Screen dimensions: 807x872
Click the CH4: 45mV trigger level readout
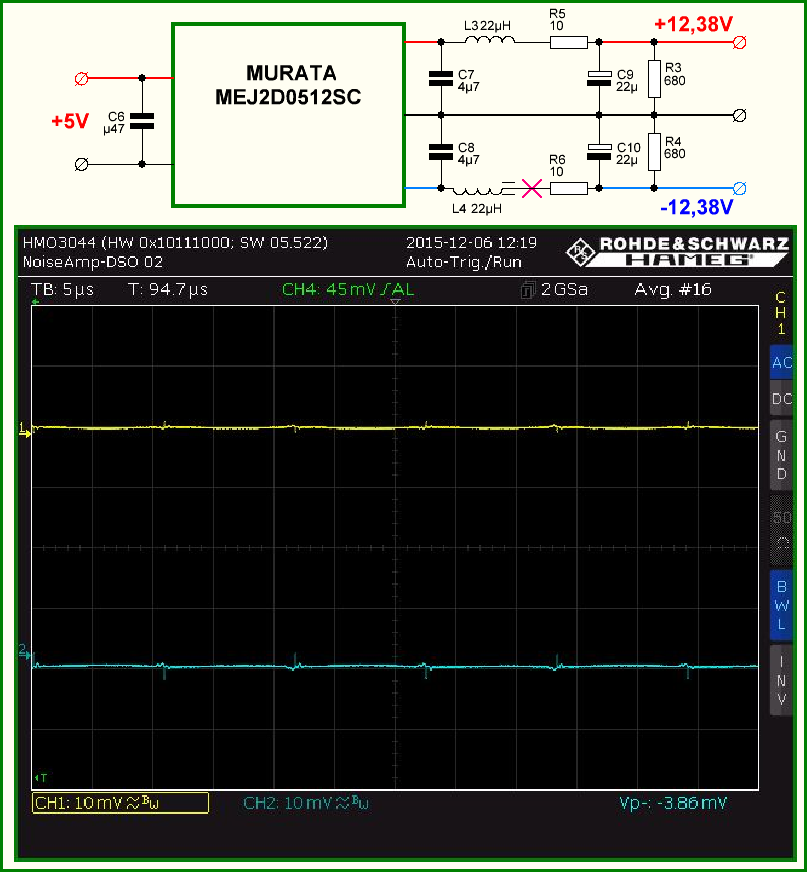[x=348, y=290]
